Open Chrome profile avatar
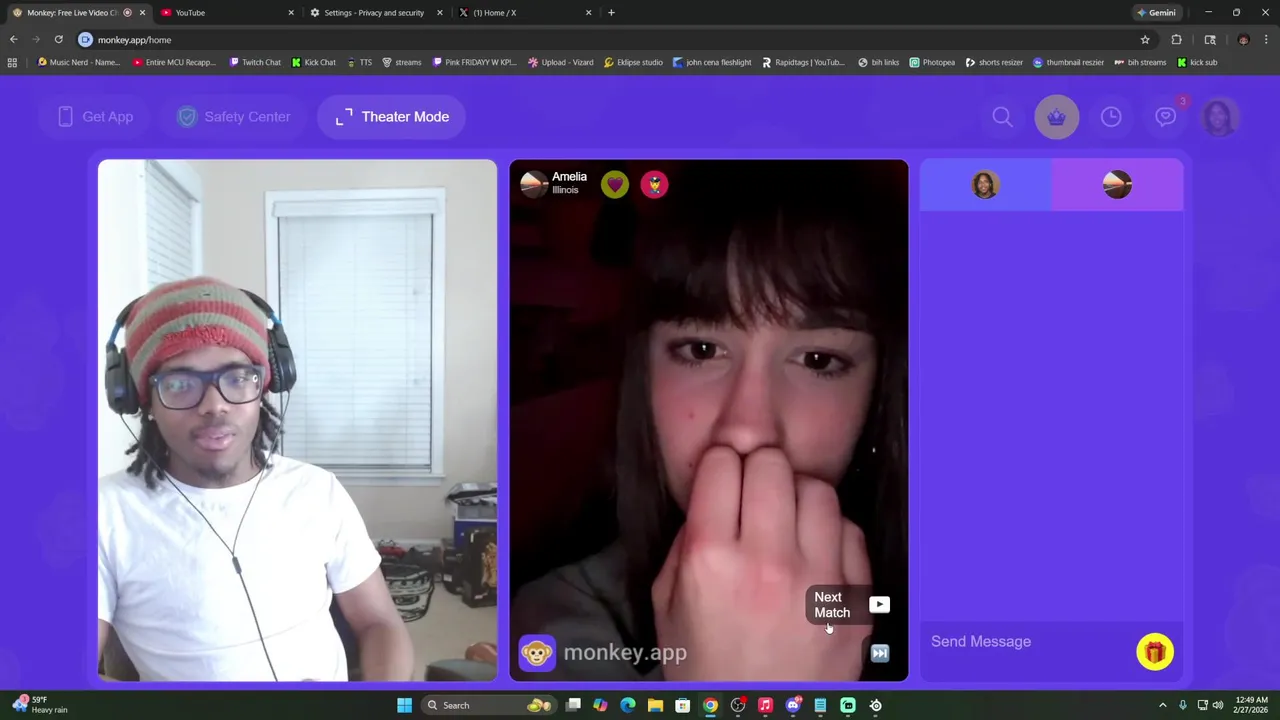 tap(1243, 40)
